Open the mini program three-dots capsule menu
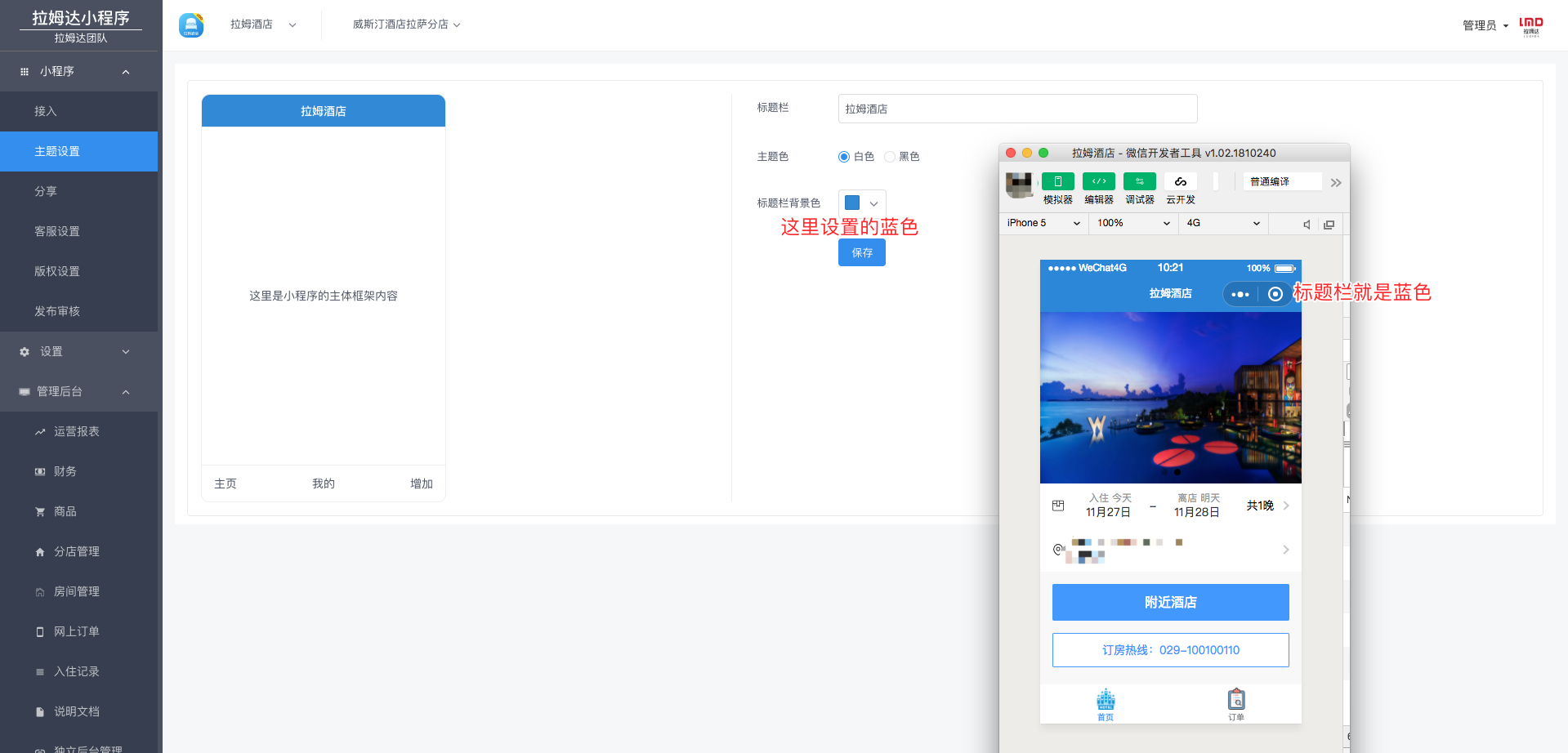The height and width of the screenshot is (753, 1568). point(1240,294)
